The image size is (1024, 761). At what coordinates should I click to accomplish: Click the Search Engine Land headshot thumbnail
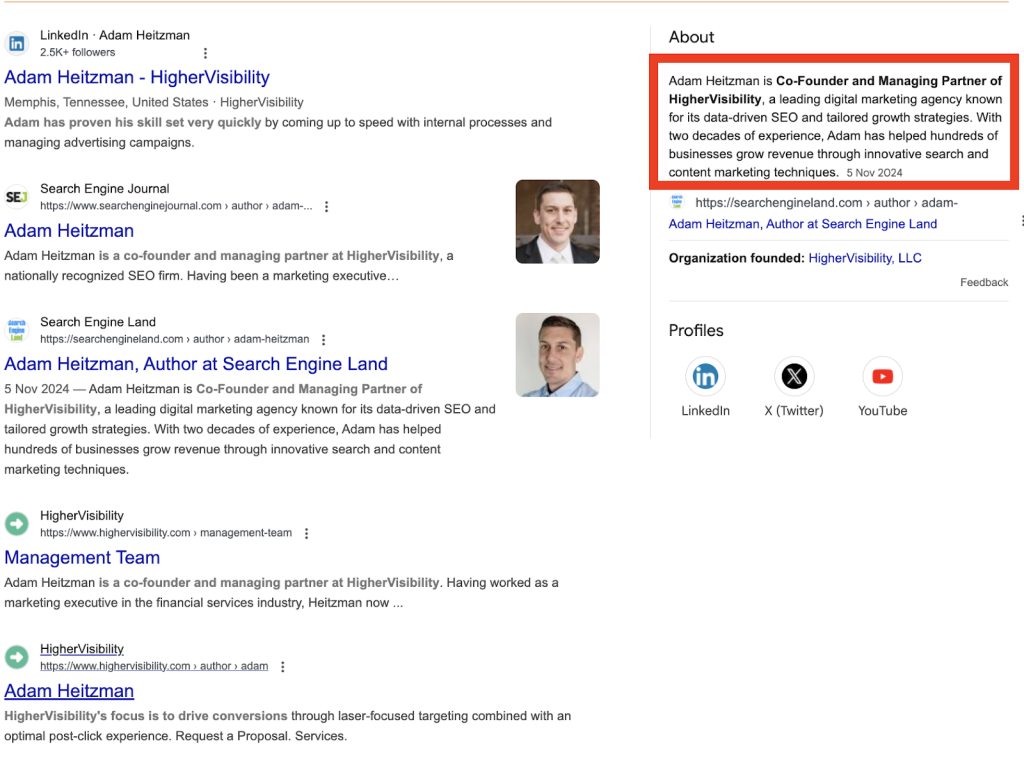tap(557, 355)
